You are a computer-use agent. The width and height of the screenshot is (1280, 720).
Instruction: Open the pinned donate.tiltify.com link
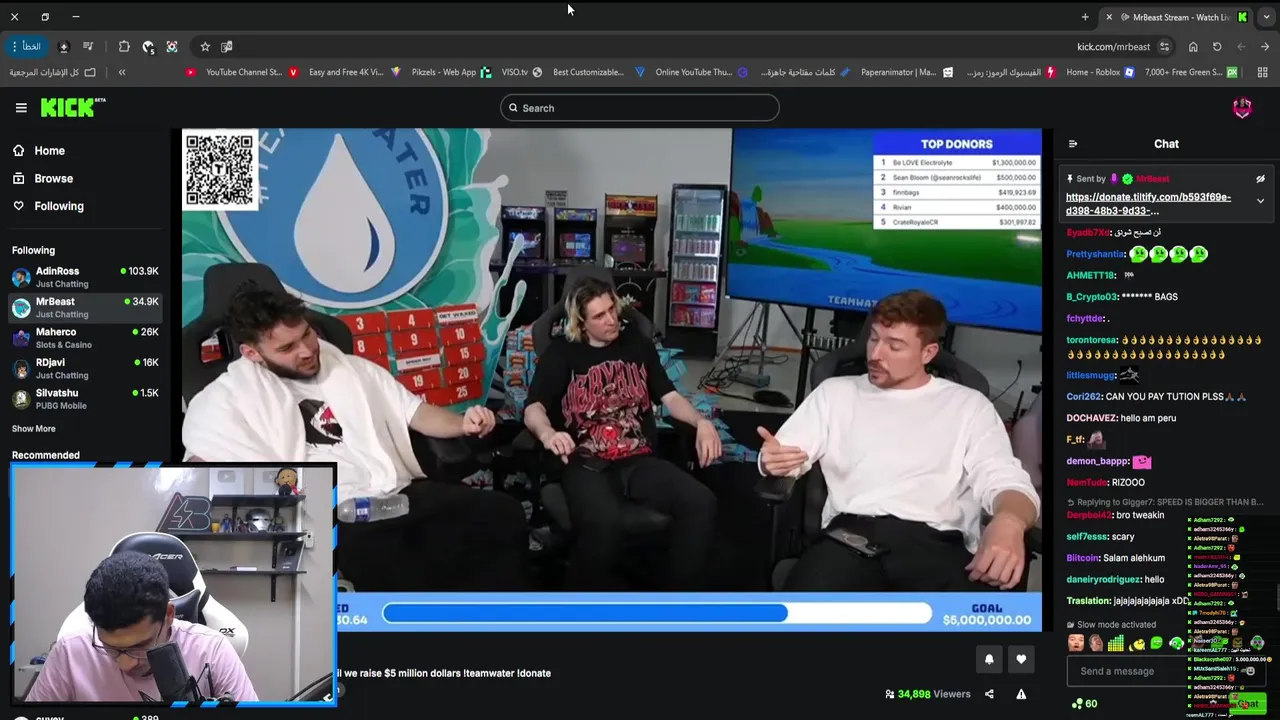[x=1148, y=204]
